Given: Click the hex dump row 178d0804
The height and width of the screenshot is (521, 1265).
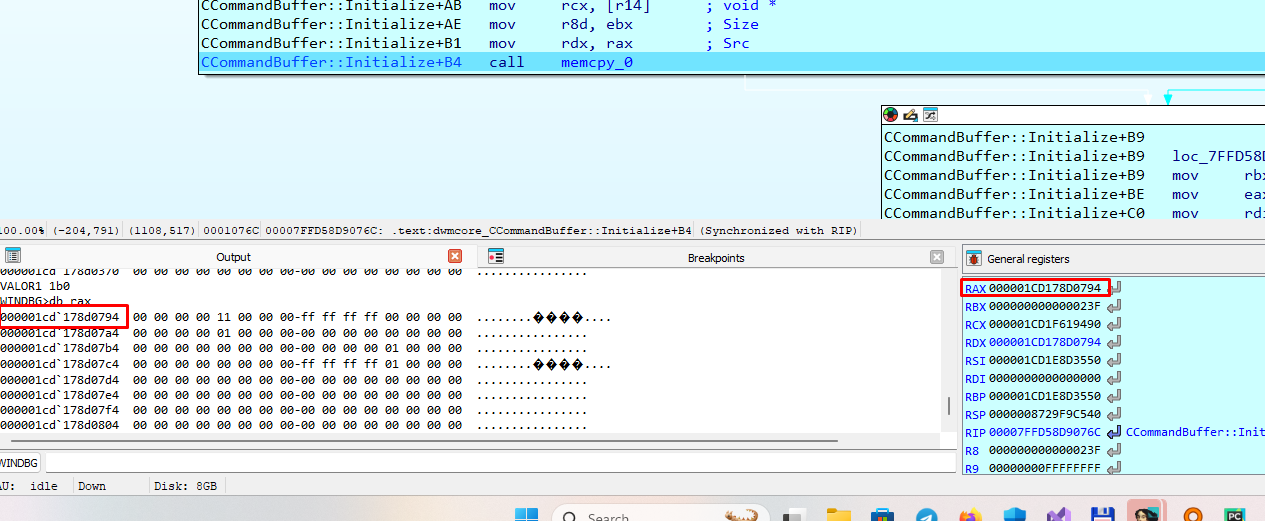Looking at the screenshot, I should (x=294, y=426).
